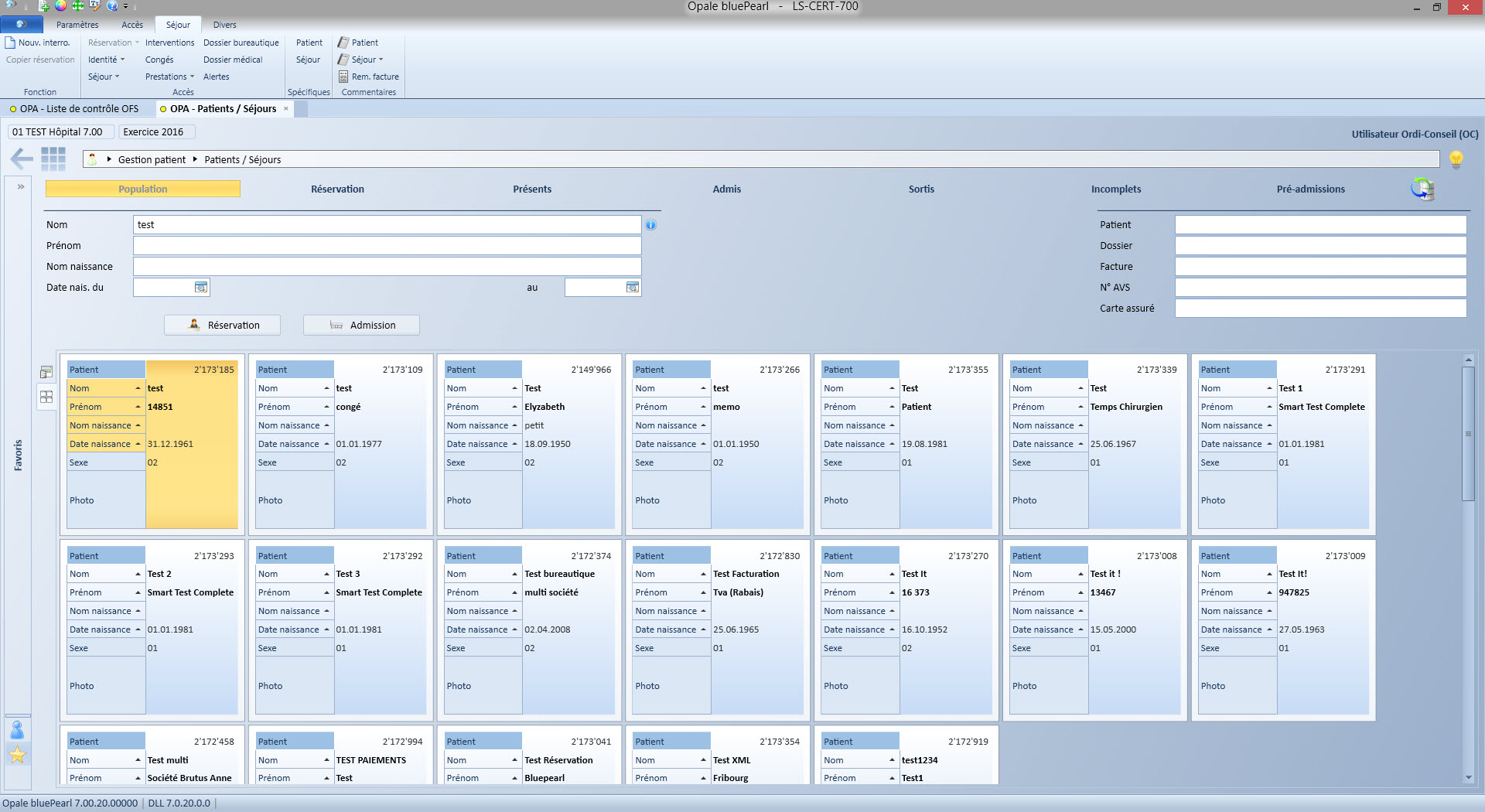Viewport: 1485px width, 812px height.
Task: Click the Exercice 2016 label
Action: (157, 132)
